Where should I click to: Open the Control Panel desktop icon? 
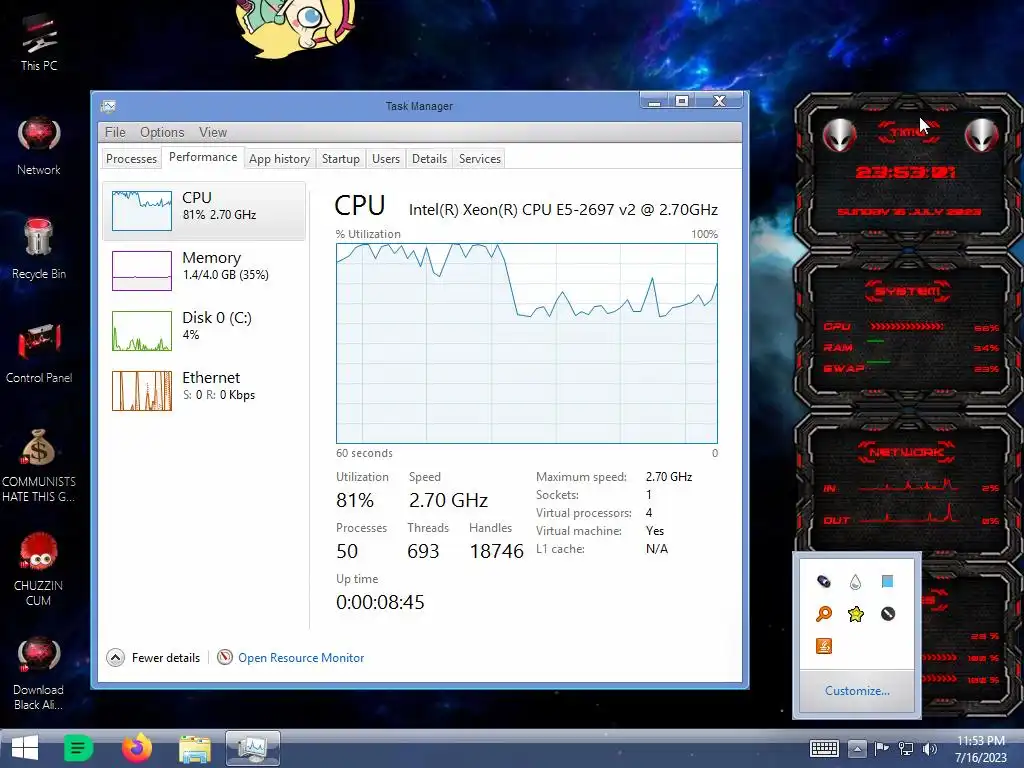click(39, 353)
